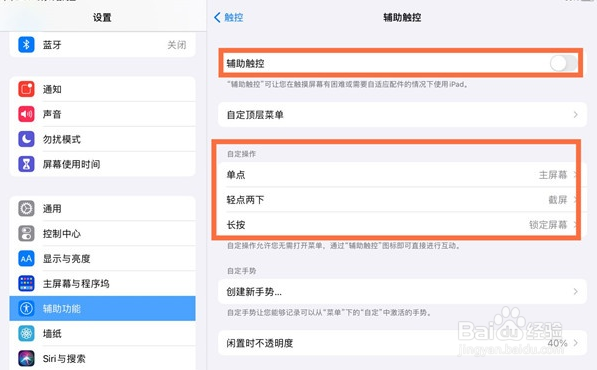597x370 pixels.
Task: Select 控制中心 in sidebar
Action: point(102,234)
